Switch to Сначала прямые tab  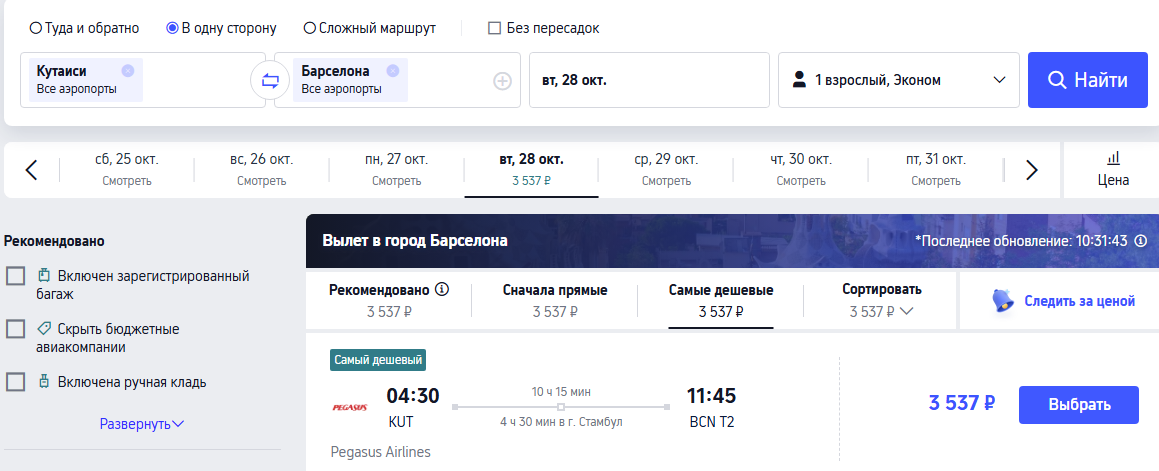(554, 300)
